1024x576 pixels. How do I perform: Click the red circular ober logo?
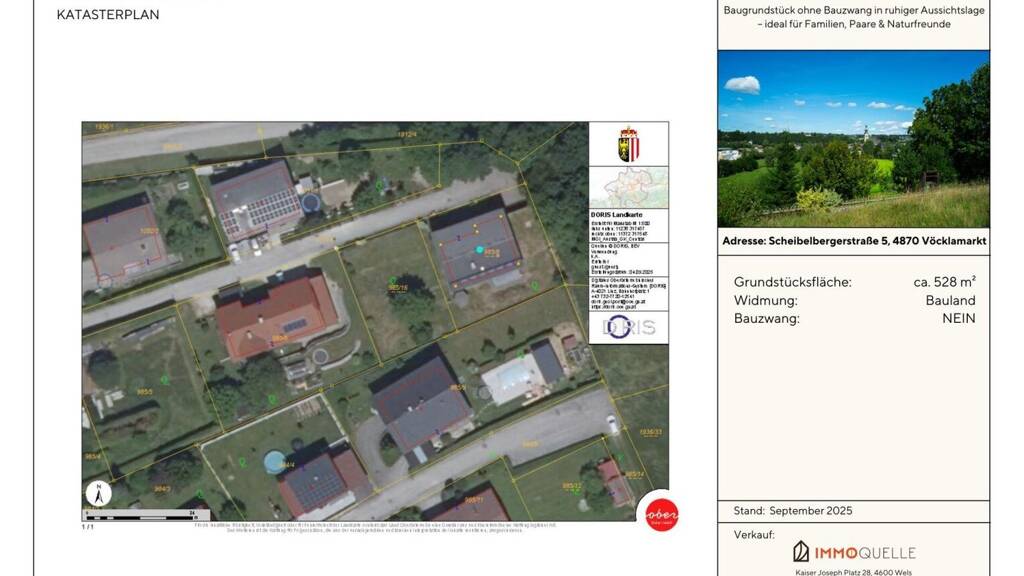pyautogui.click(x=660, y=513)
